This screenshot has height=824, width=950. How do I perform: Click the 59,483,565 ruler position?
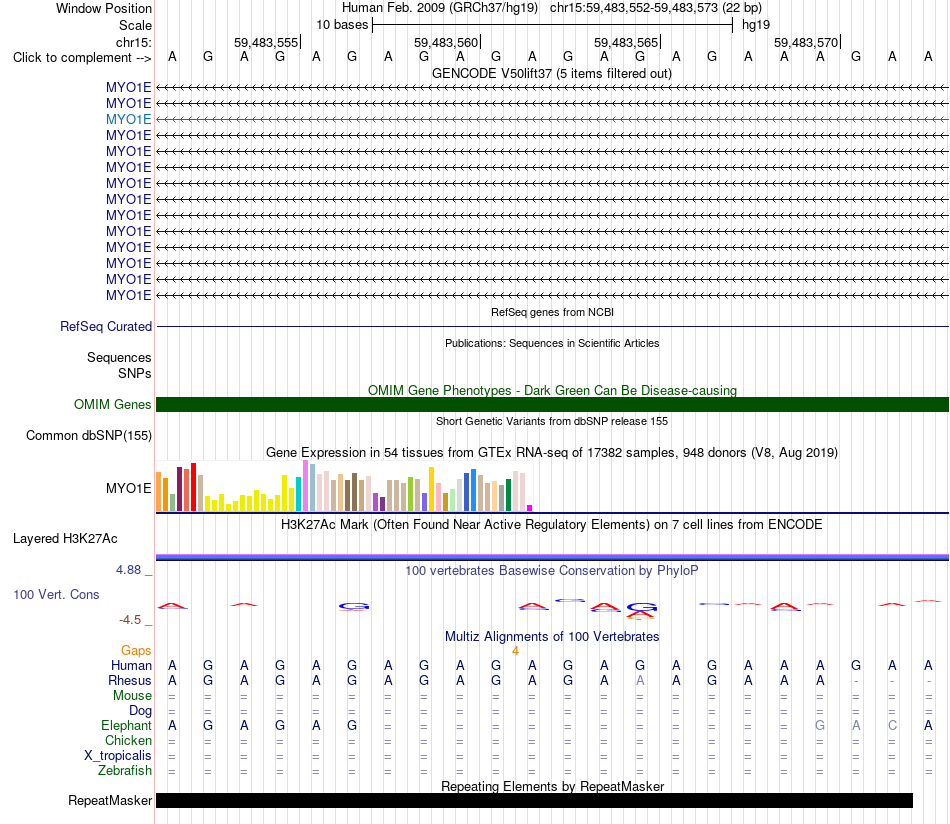pos(626,42)
